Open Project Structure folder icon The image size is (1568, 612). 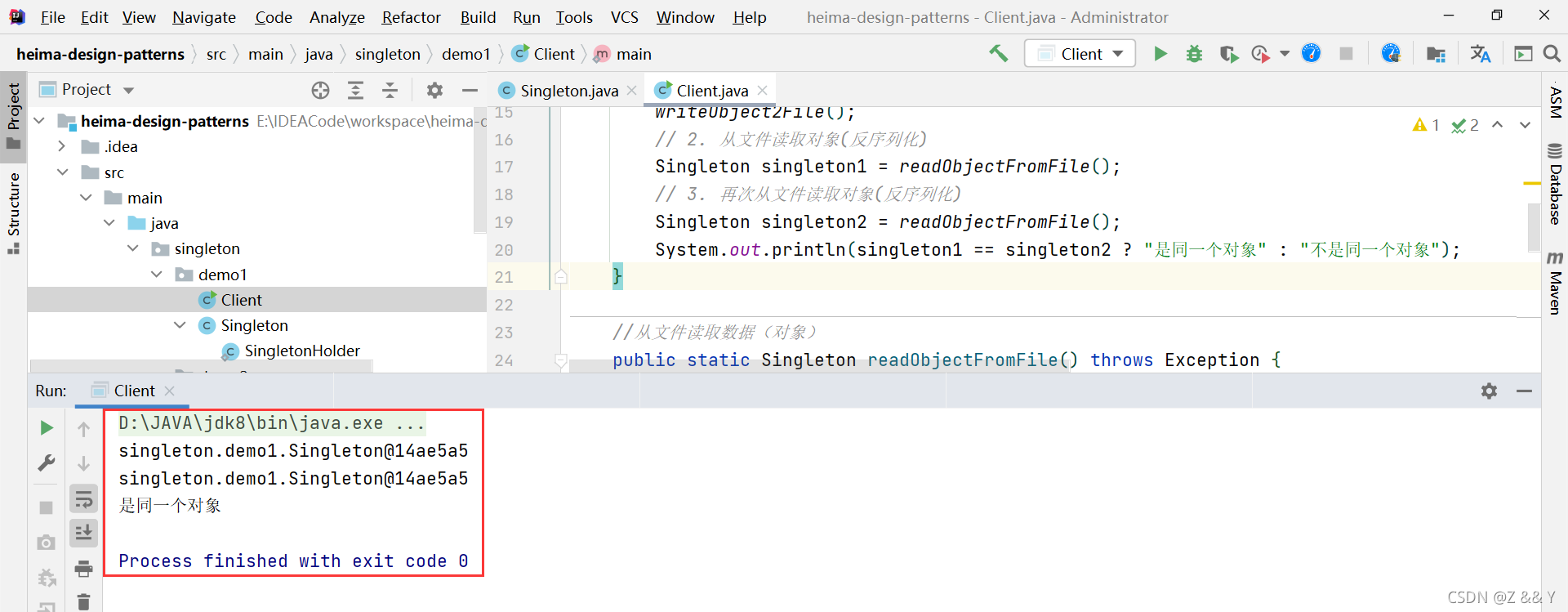tap(1436, 54)
